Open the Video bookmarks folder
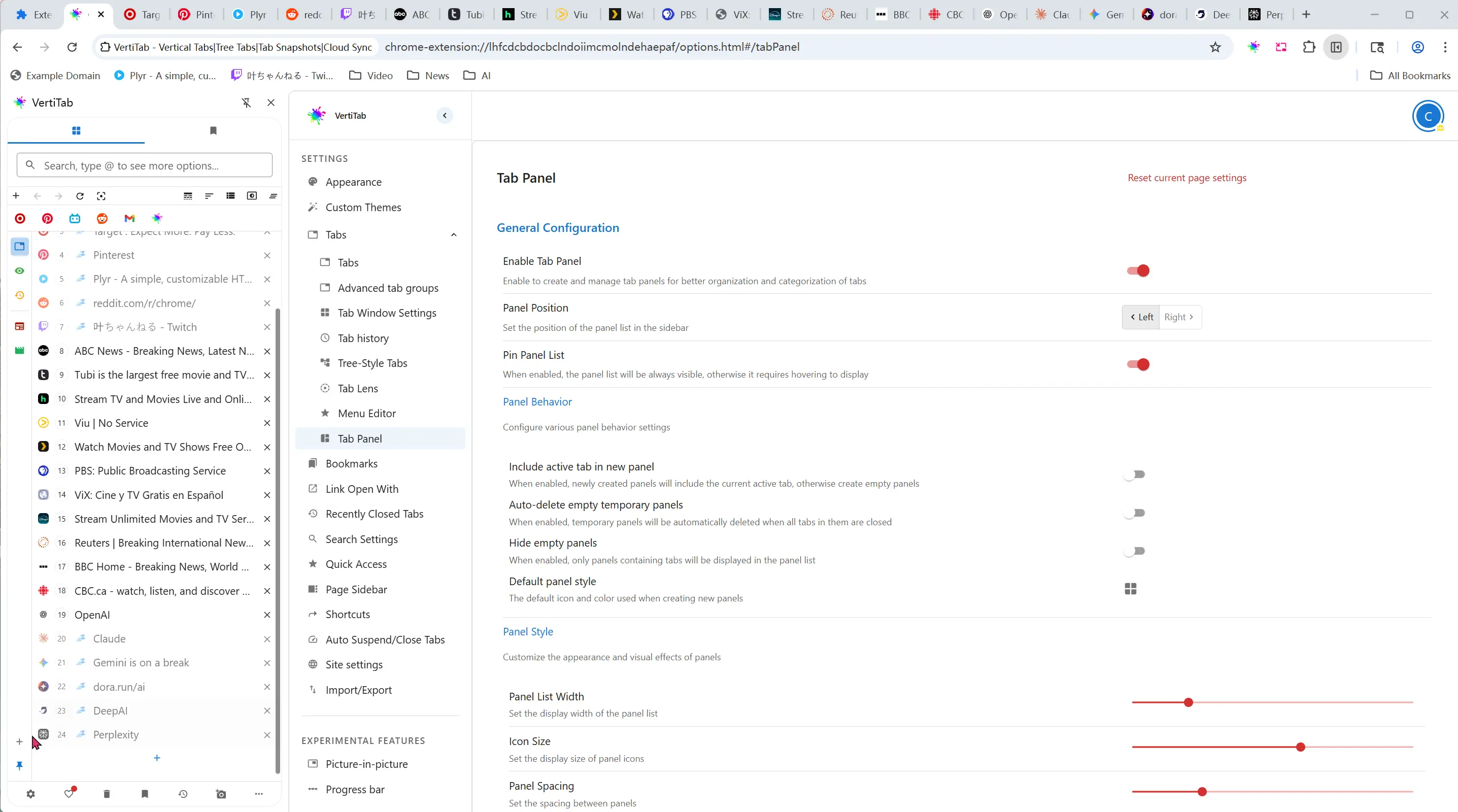Viewport: 1458px width, 812px height. [x=371, y=75]
